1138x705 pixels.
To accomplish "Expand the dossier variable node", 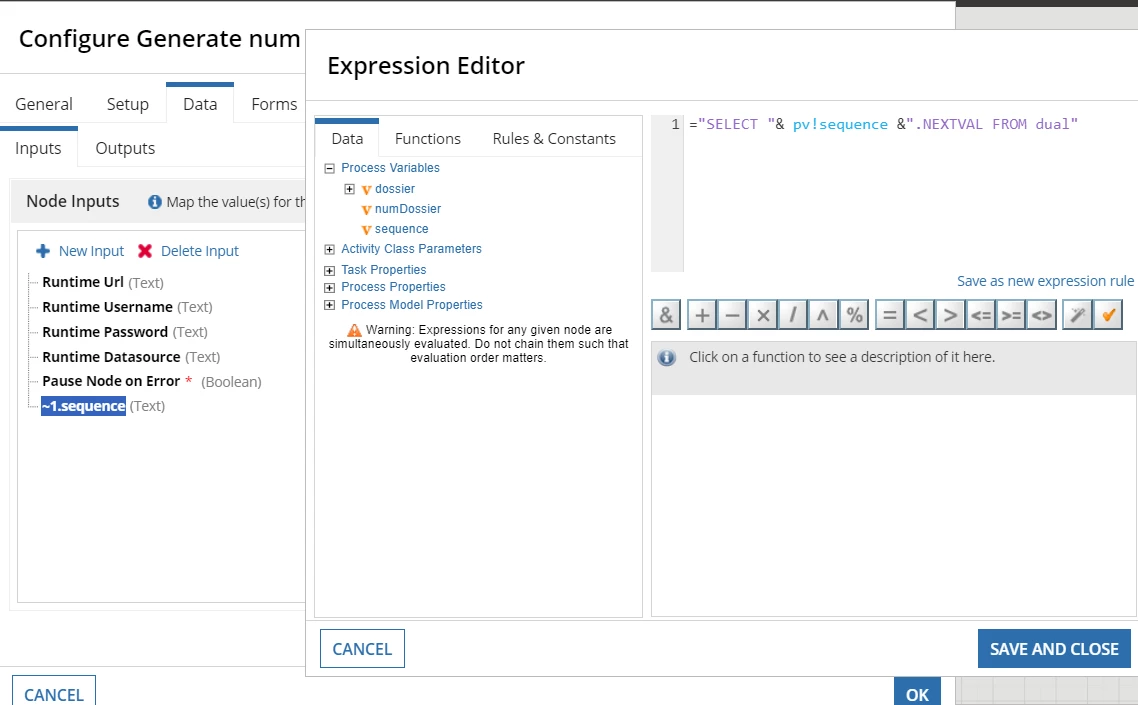I will (x=349, y=189).
